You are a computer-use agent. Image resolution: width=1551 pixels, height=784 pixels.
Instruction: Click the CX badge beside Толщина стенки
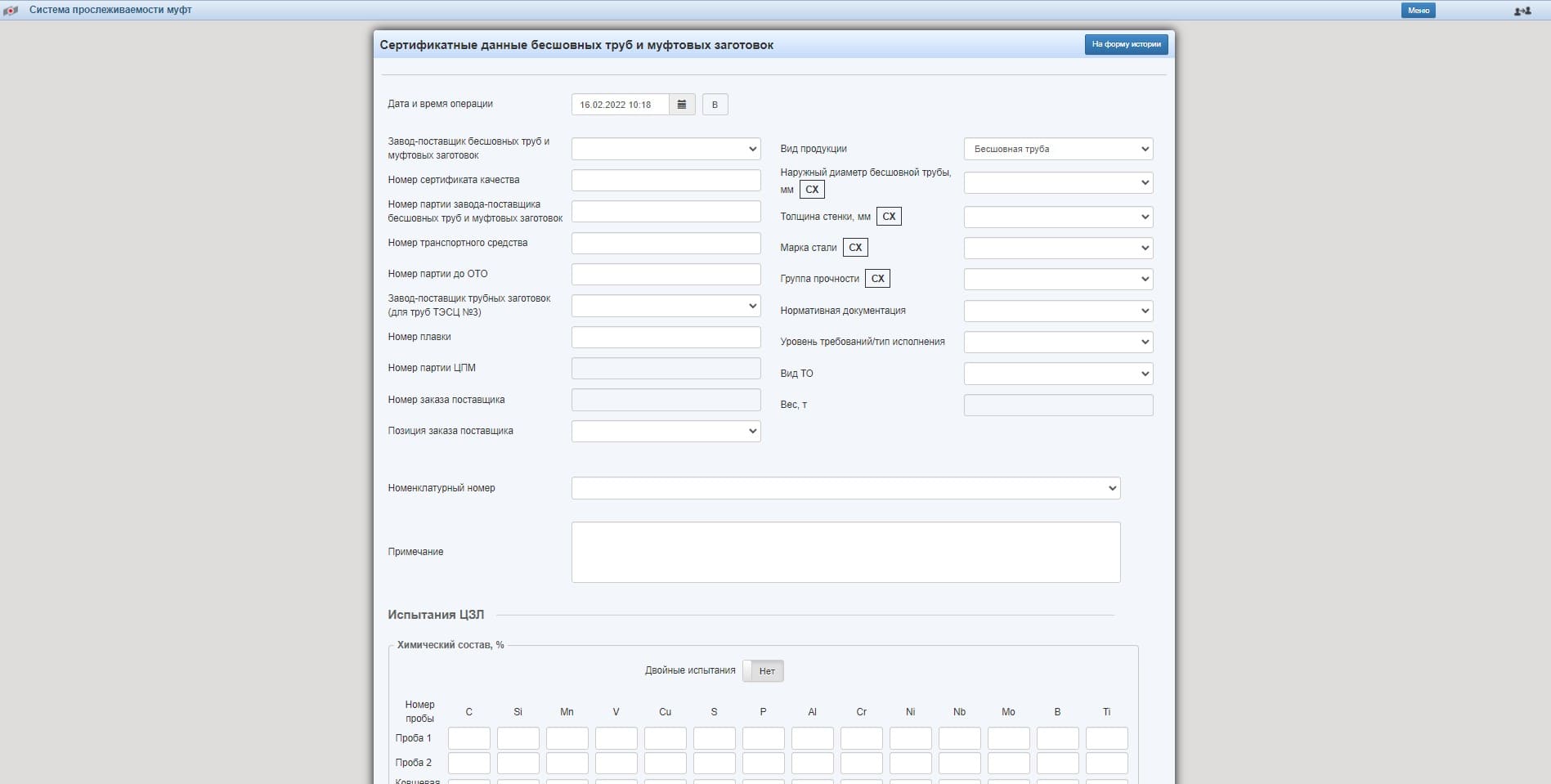click(x=889, y=217)
